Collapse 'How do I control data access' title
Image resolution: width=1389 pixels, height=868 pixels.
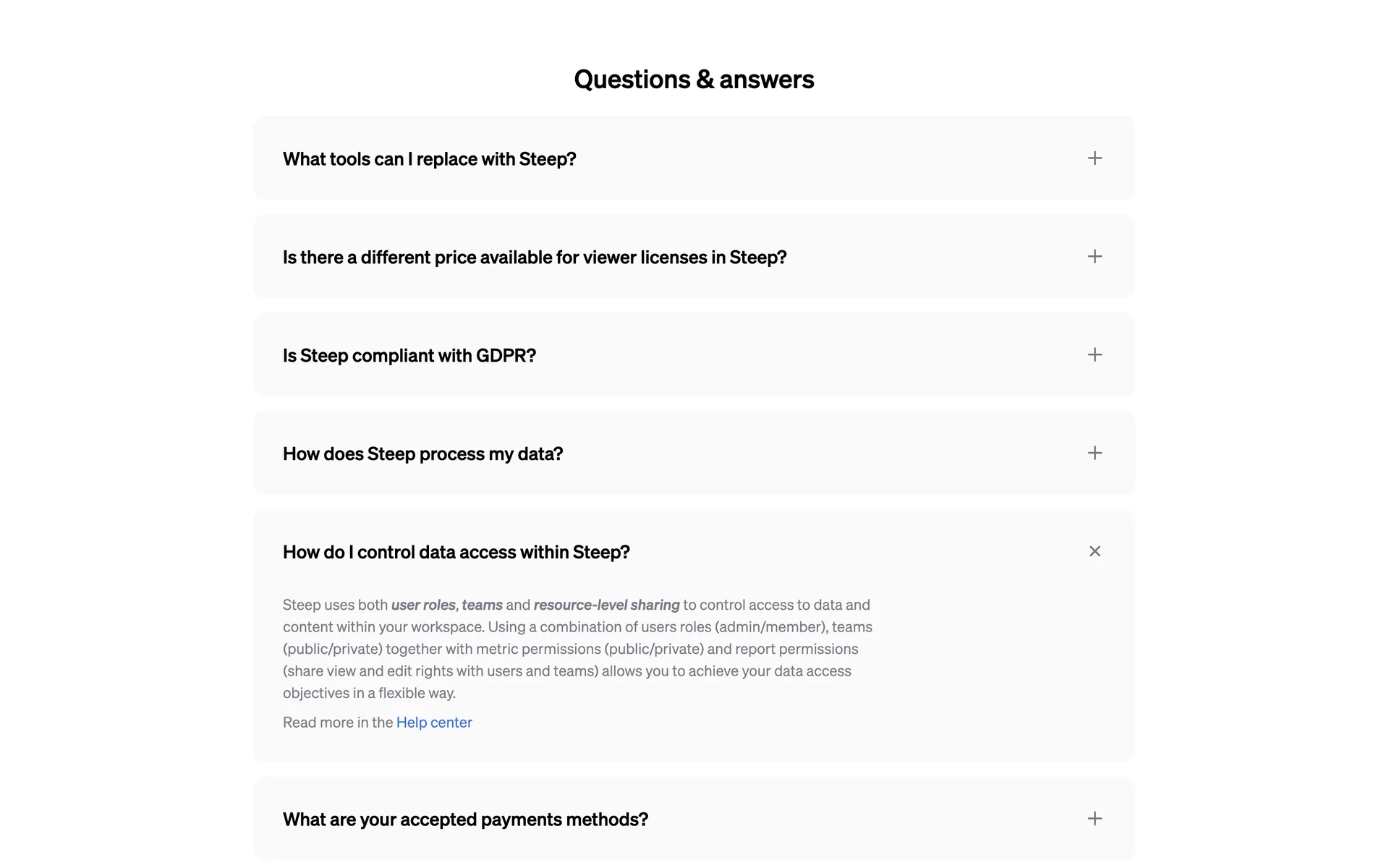click(x=456, y=553)
